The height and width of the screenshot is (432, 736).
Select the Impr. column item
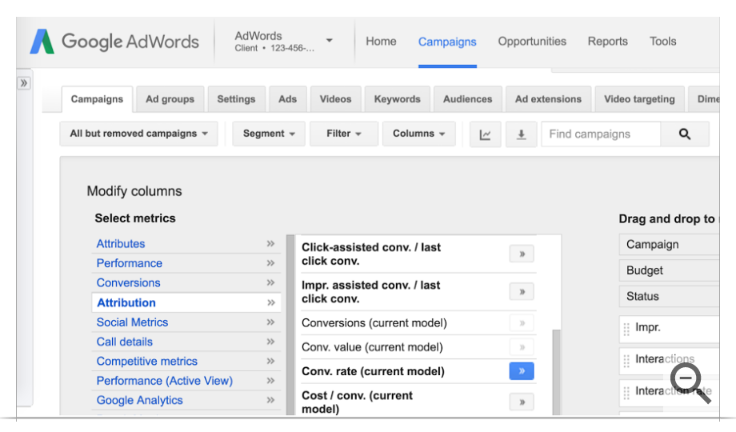pyautogui.click(x=670, y=329)
